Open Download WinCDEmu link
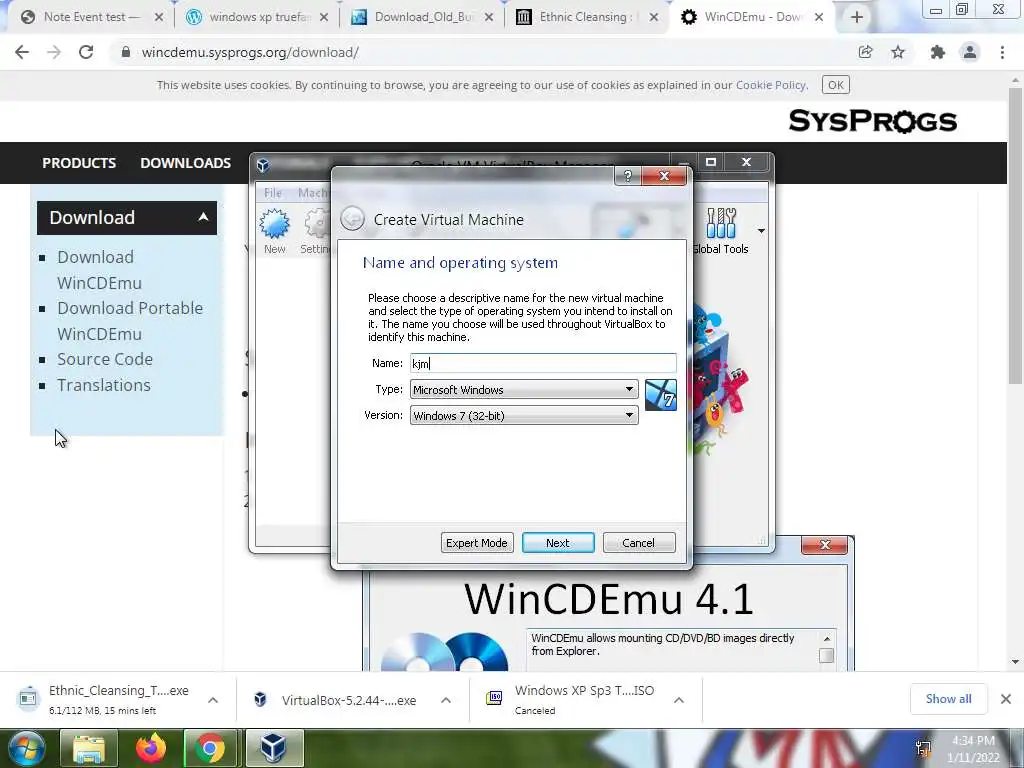1024x768 pixels. 99,270
